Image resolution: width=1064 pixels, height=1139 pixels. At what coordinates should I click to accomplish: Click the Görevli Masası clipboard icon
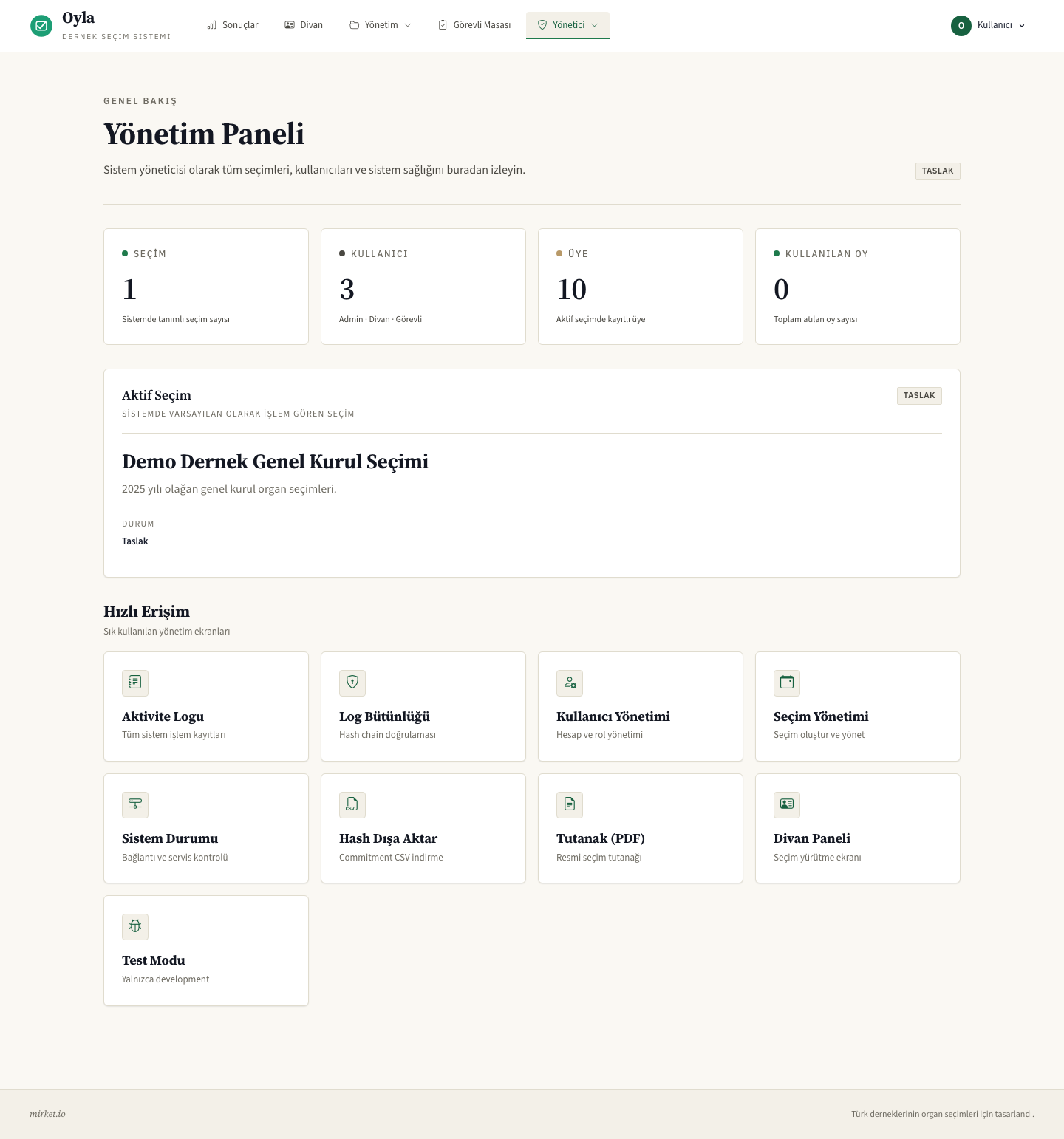(x=443, y=25)
